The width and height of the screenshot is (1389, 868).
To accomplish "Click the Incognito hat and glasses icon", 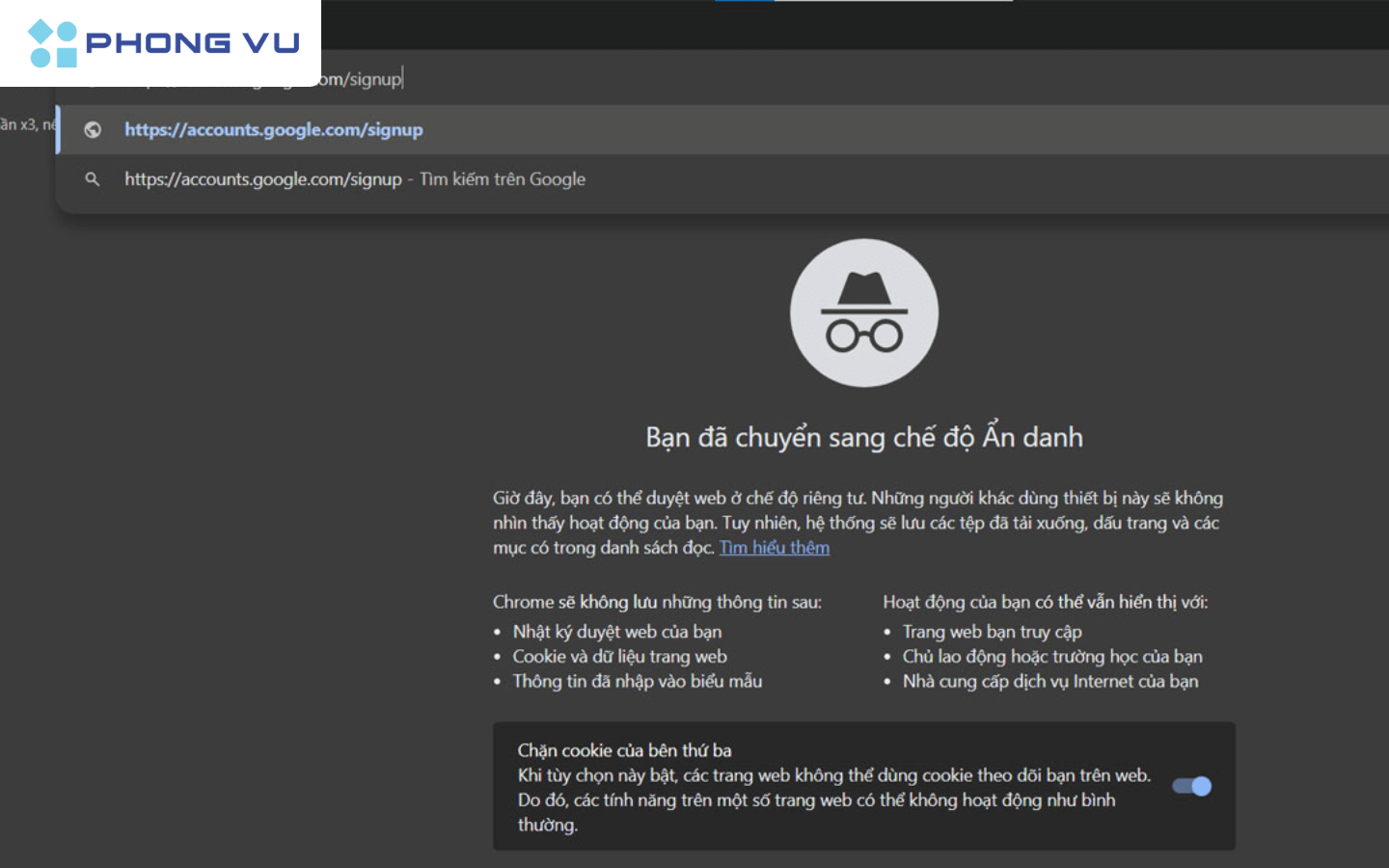I will 864,312.
